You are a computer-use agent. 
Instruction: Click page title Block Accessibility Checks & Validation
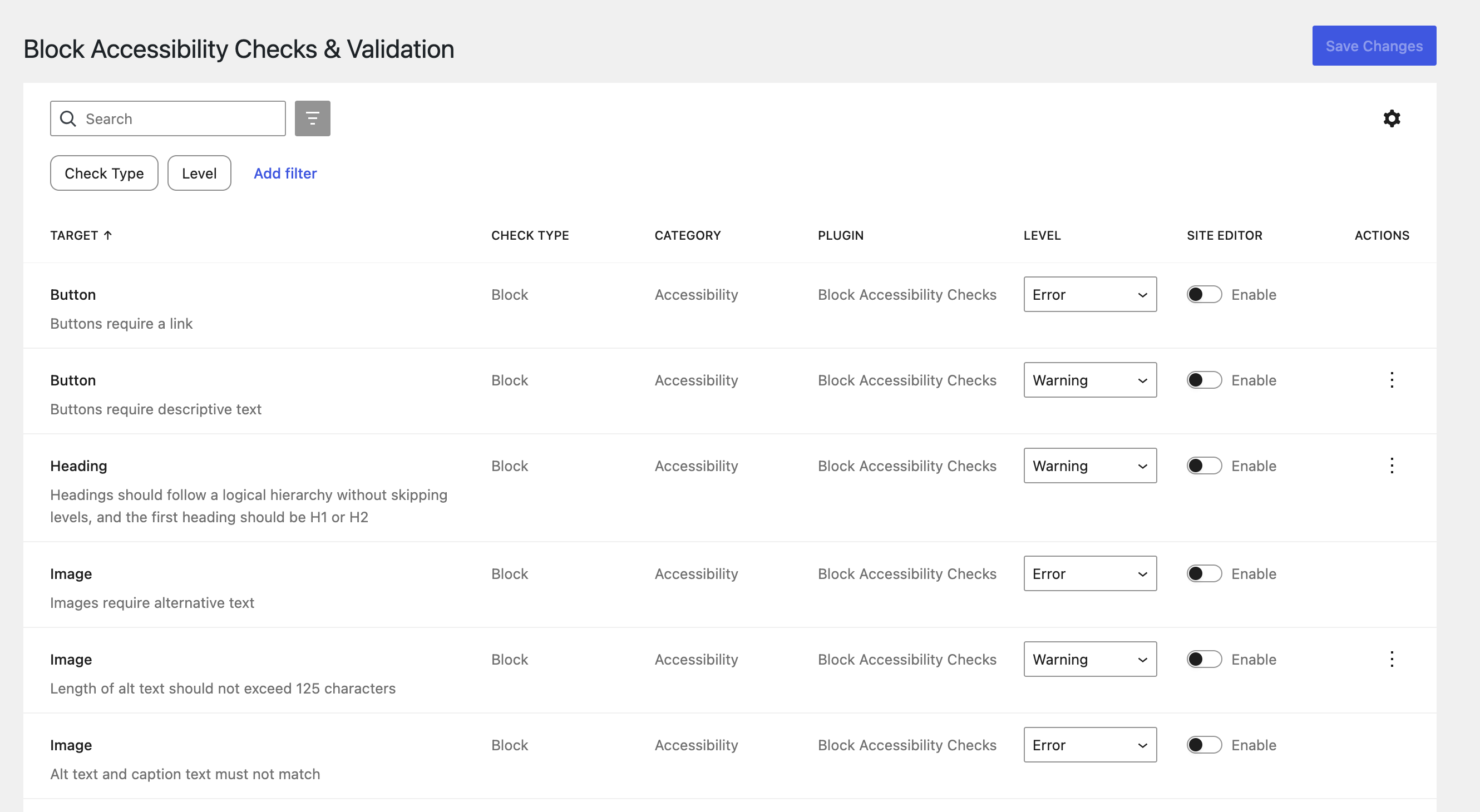coord(239,49)
